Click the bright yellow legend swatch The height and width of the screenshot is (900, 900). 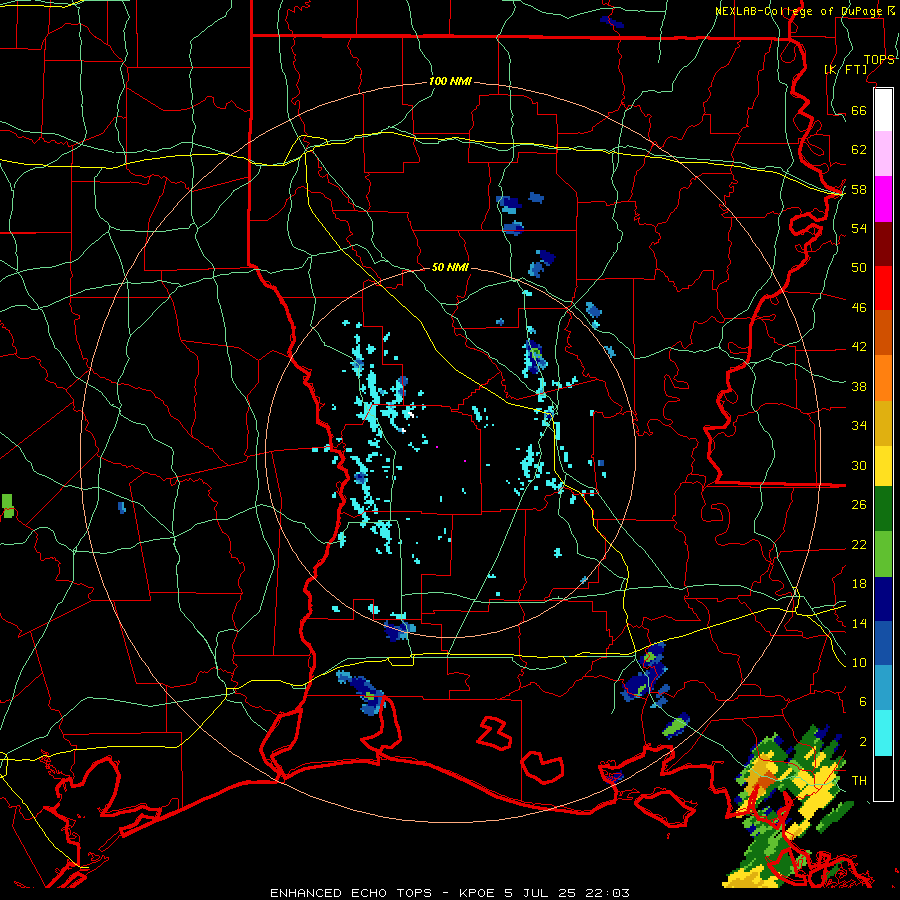(883, 466)
